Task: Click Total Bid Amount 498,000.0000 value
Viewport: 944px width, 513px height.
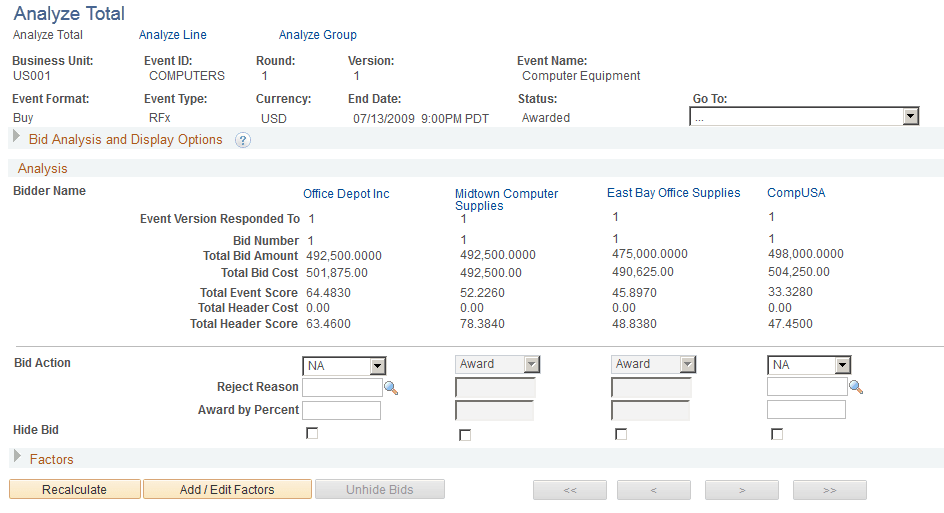Action: [x=806, y=254]
